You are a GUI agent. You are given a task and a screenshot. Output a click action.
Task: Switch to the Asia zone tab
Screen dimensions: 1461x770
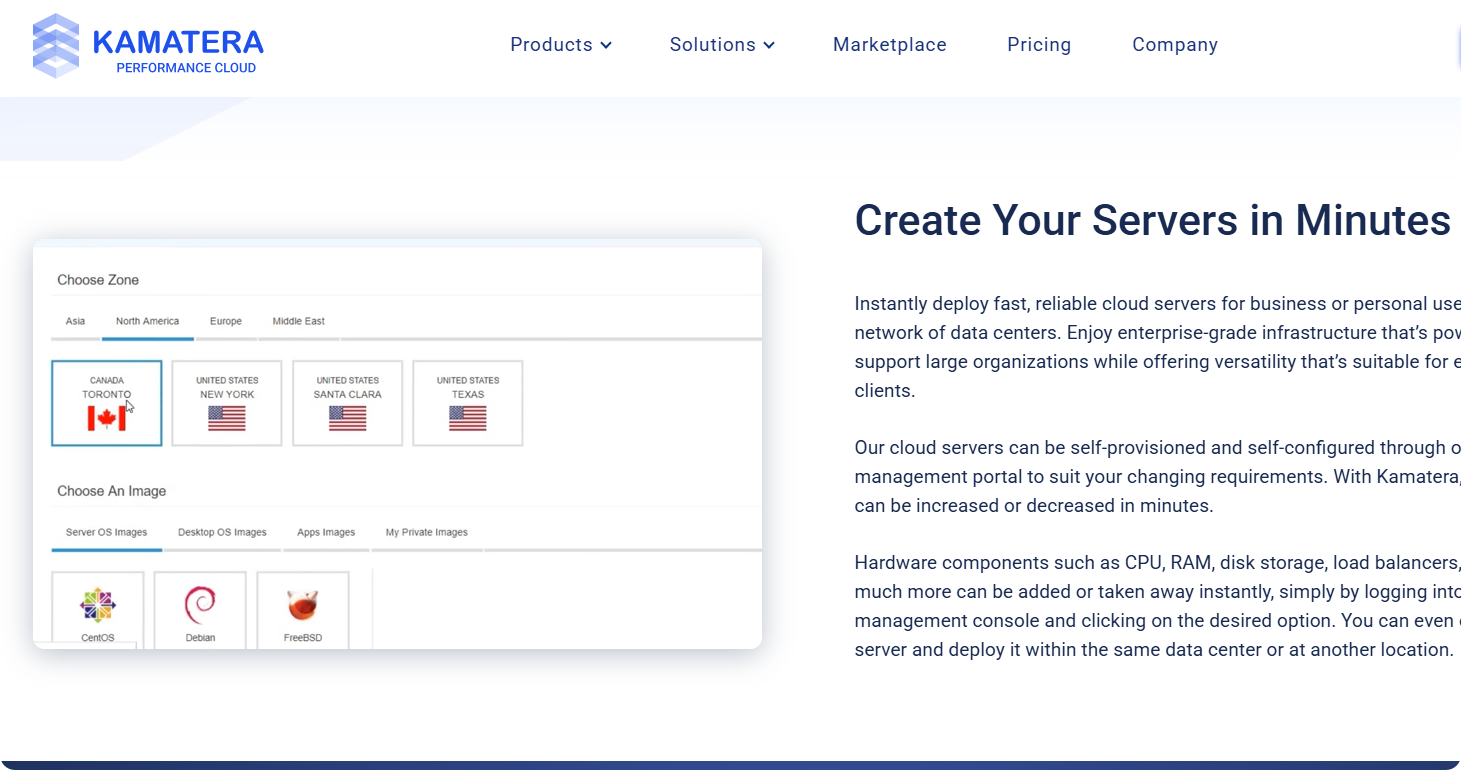pos(75,321)
